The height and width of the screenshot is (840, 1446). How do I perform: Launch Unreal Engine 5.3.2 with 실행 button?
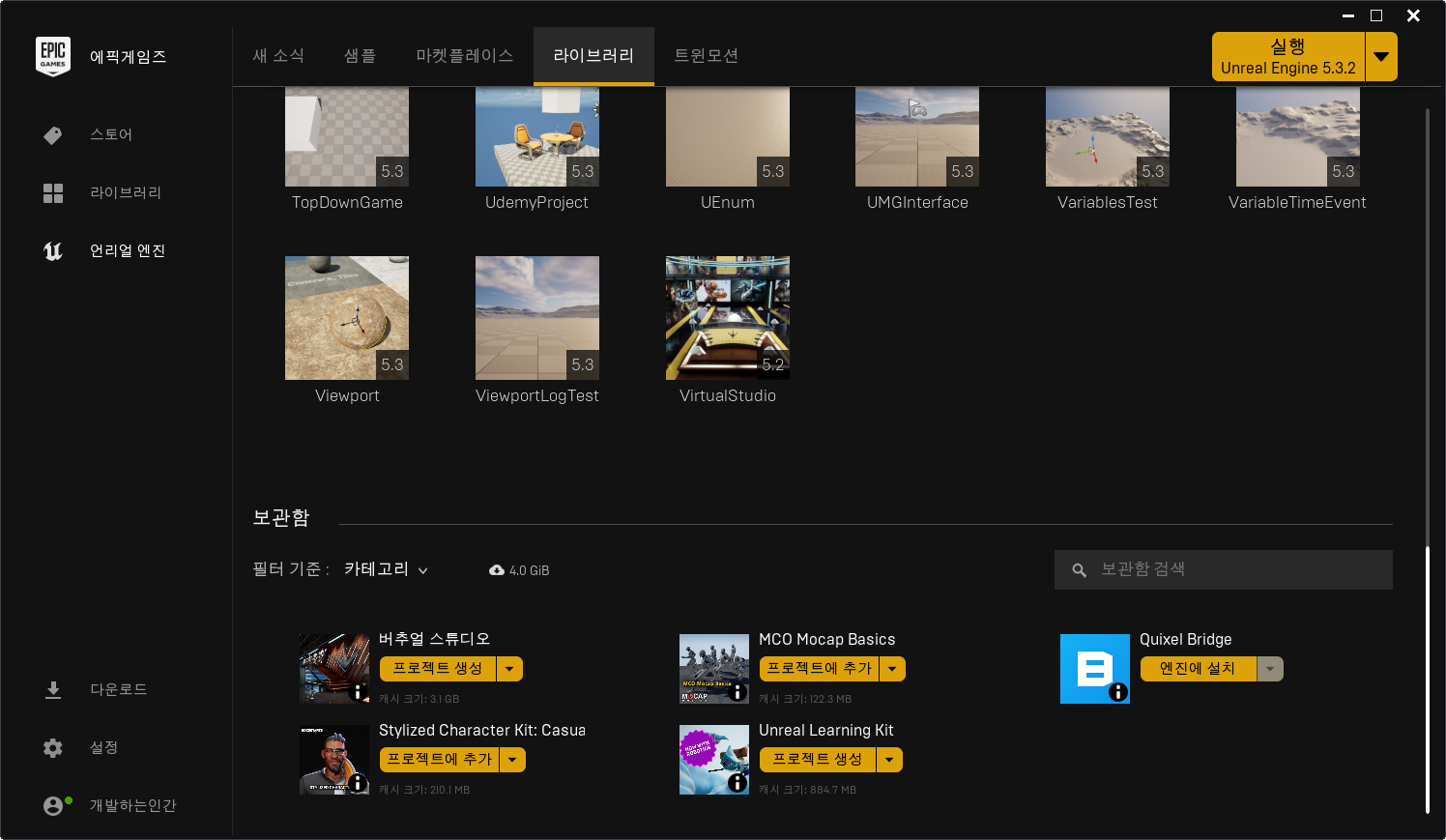1288,56
